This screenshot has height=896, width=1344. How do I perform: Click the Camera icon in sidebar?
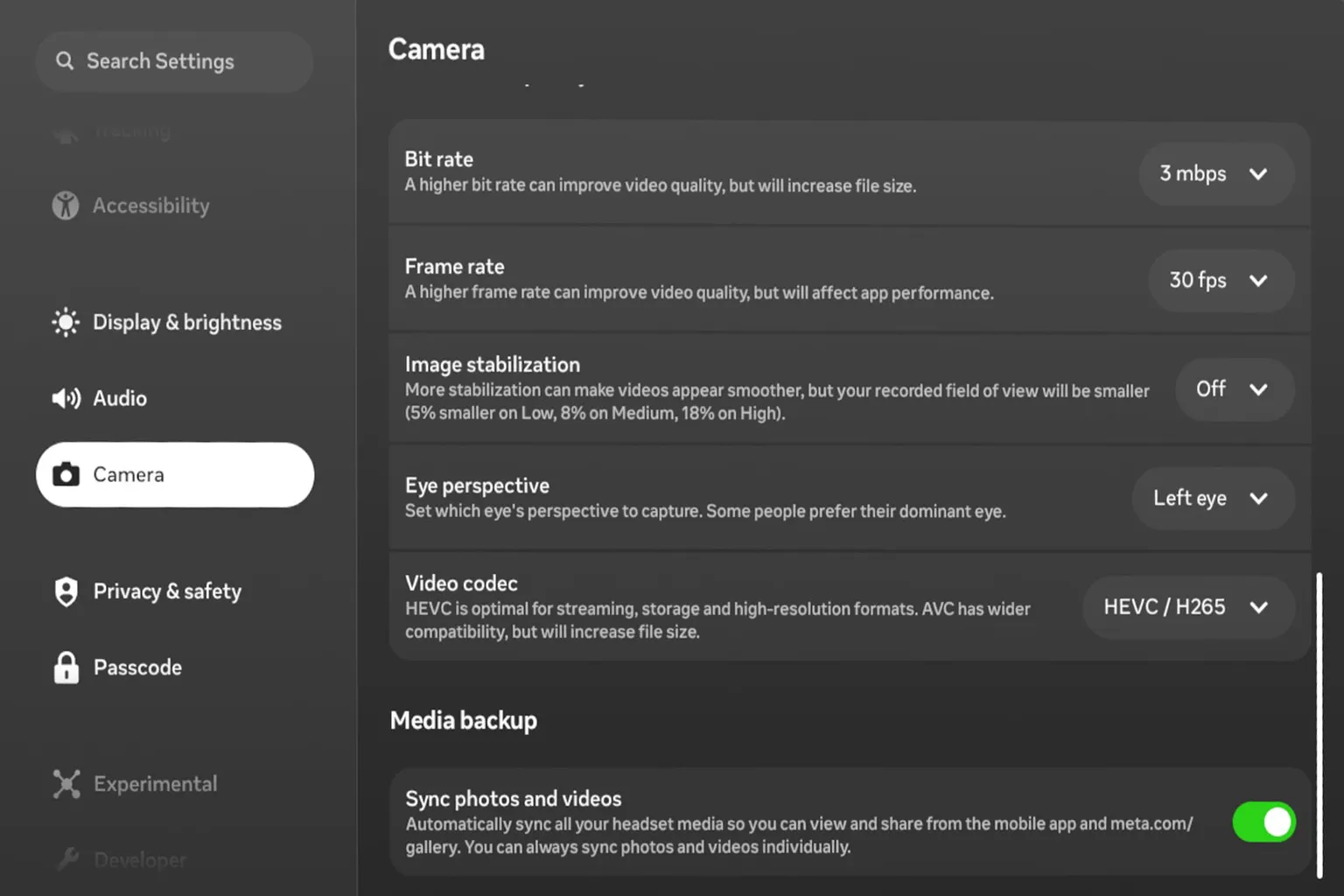point(66,474)
